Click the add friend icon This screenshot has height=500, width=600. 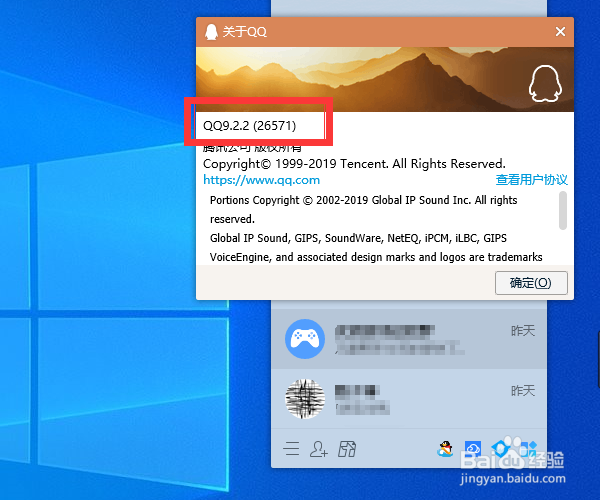click(x=318, y=449)
